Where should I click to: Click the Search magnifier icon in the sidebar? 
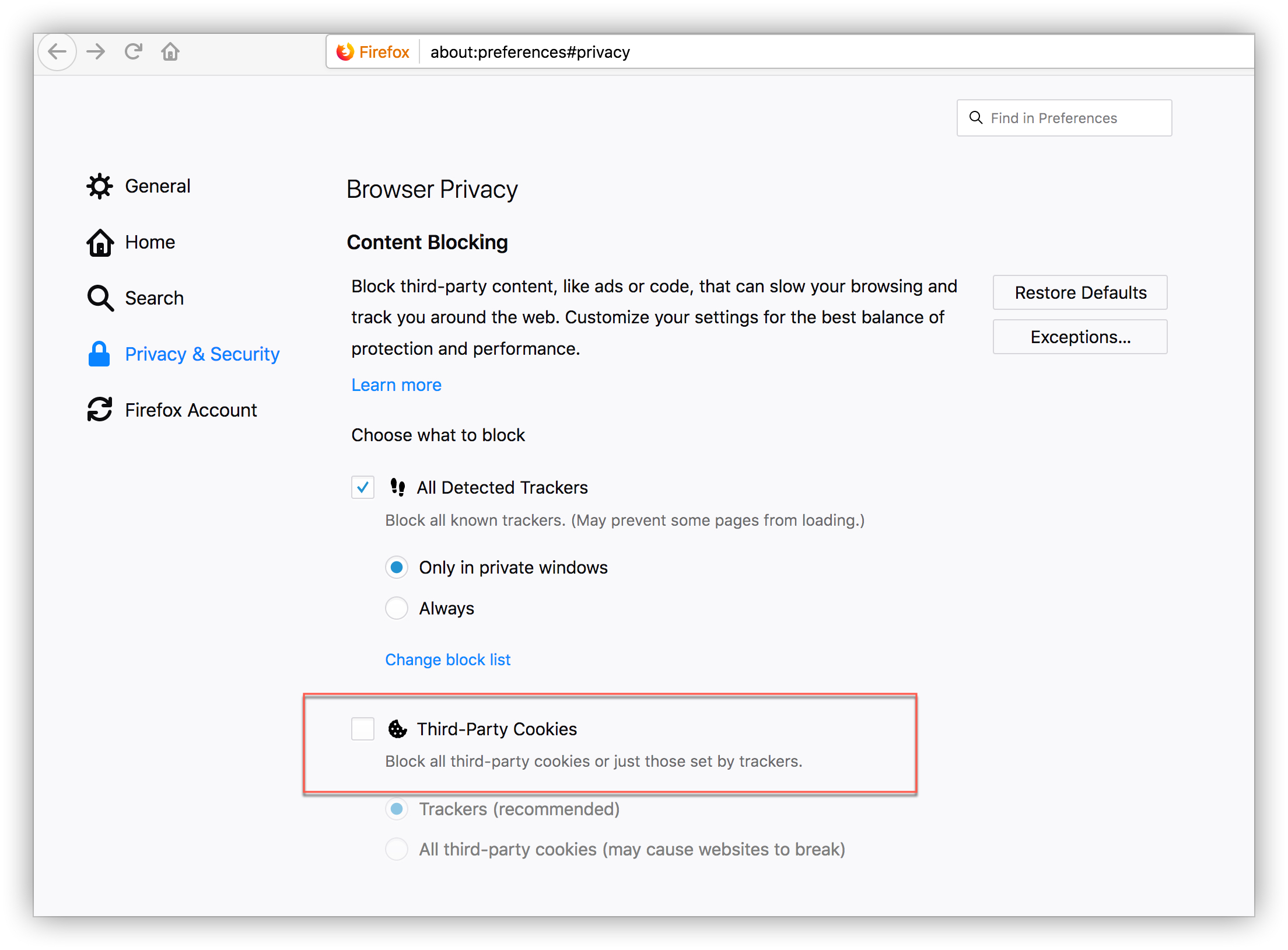pyautogui.click(x=100, y=298)
